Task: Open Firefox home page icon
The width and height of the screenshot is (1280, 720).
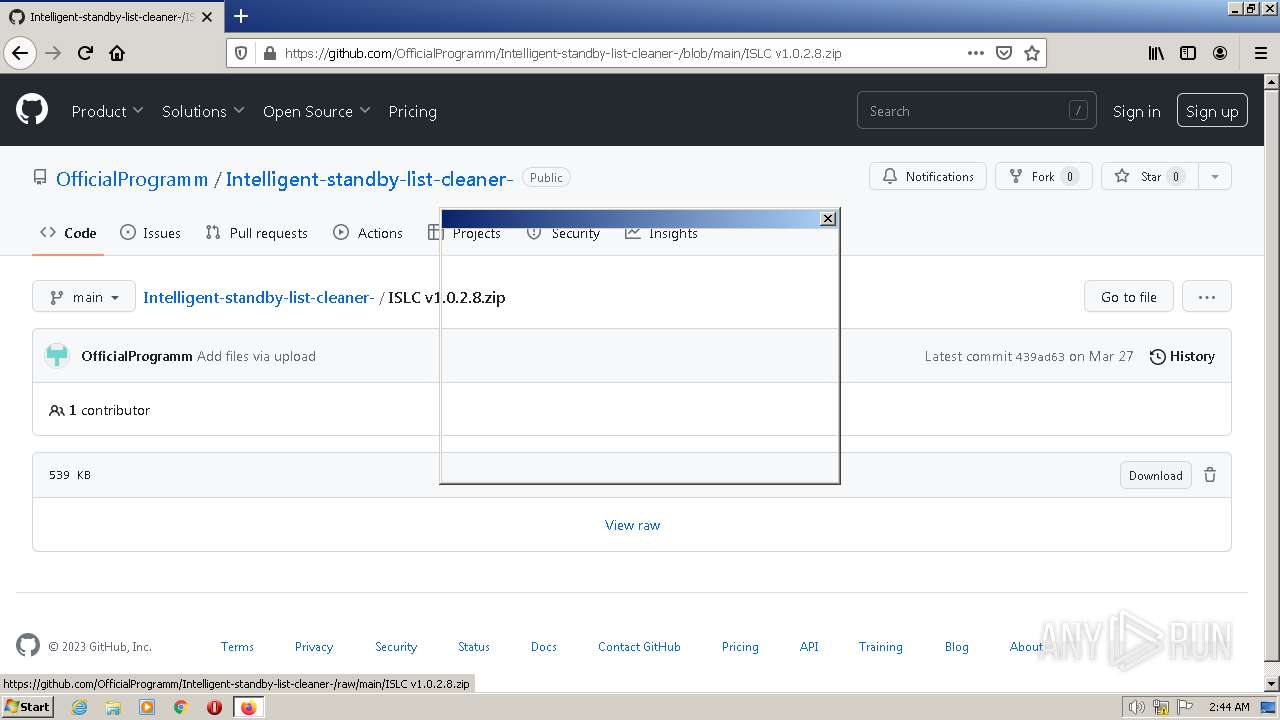Action: 117,53
